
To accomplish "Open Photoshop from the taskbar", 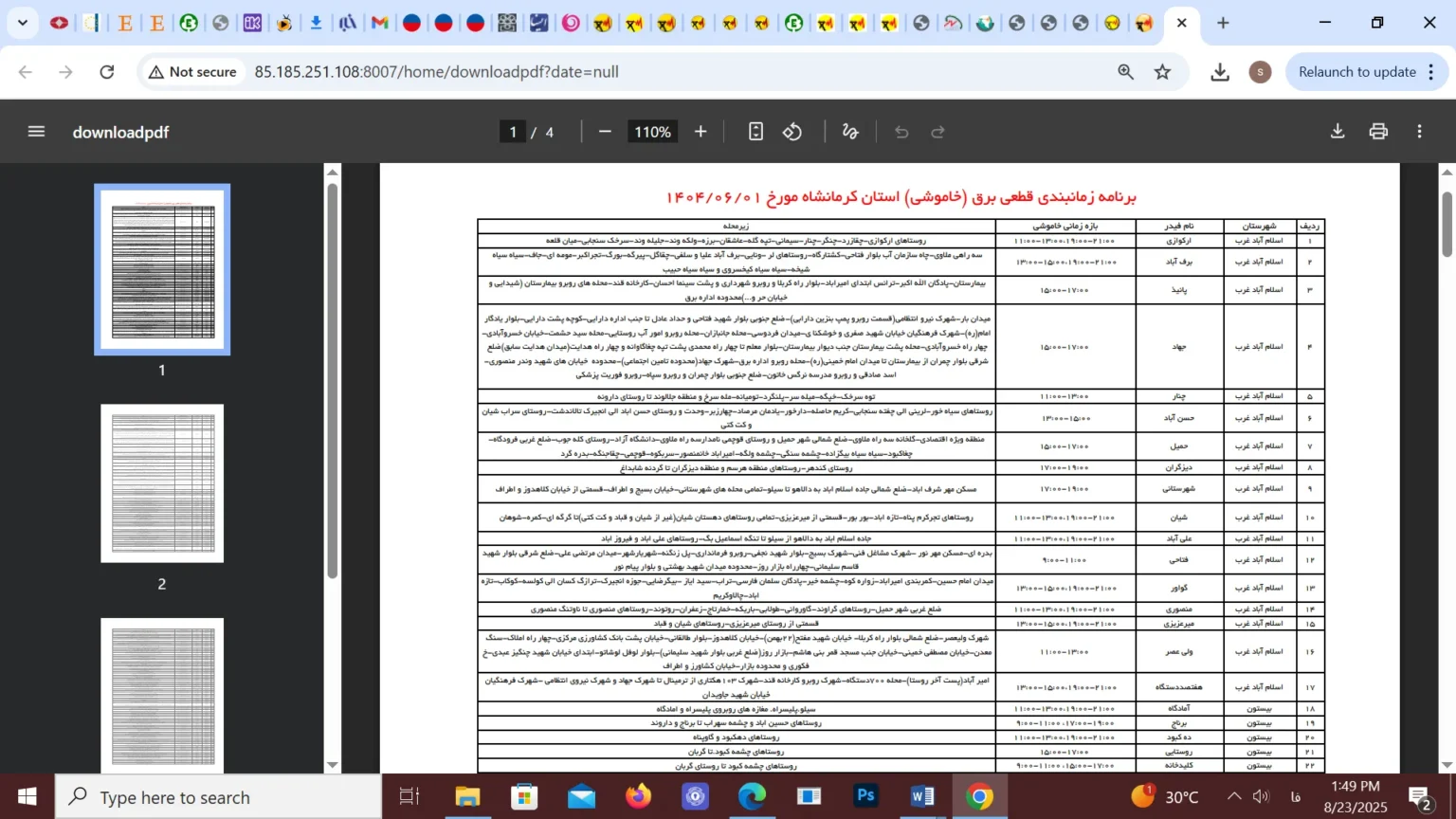I will point(865,797).
